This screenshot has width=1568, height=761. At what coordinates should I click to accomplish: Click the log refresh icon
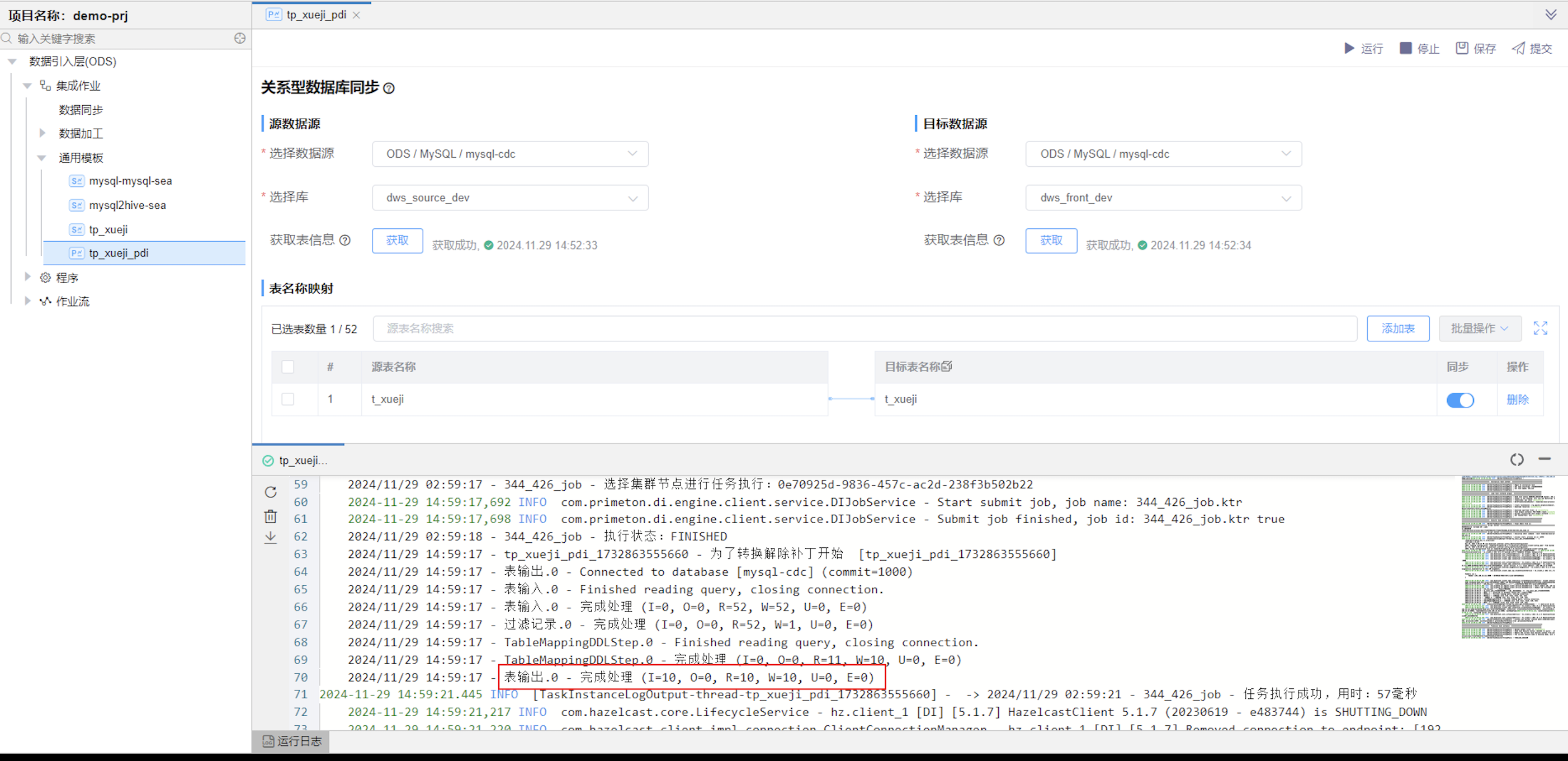[271, 492]
